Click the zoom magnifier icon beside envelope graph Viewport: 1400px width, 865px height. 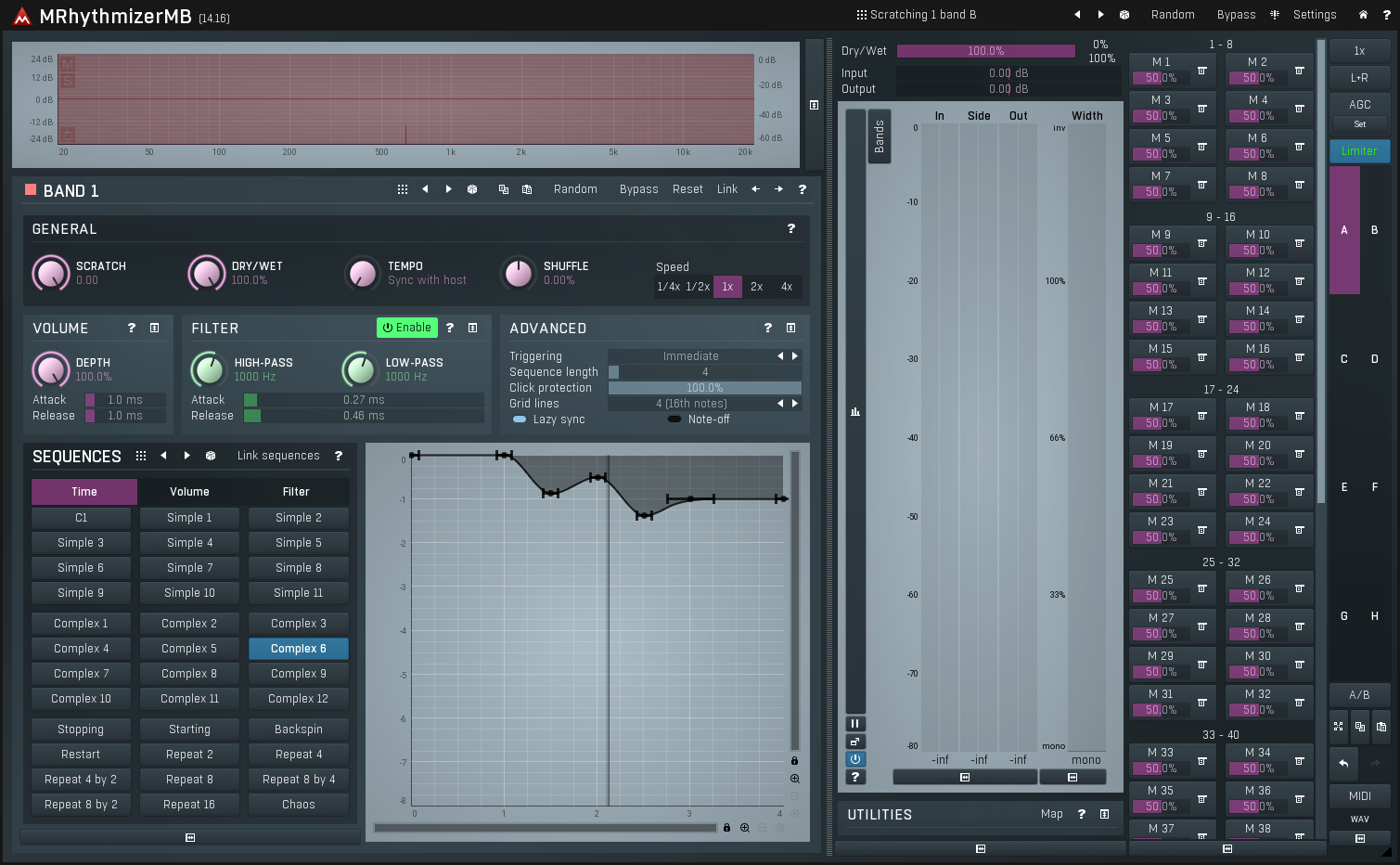(x=794, y=779)
